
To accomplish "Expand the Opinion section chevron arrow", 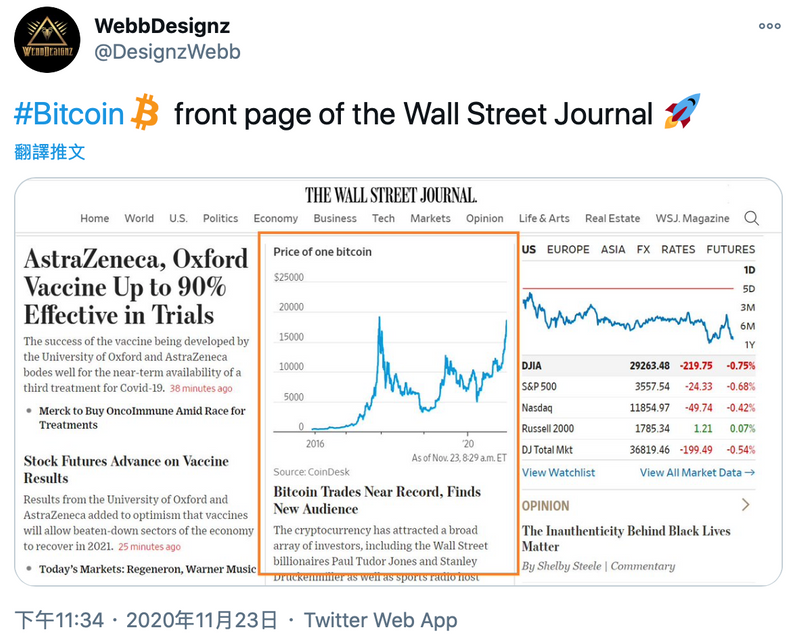I will 745,505.
